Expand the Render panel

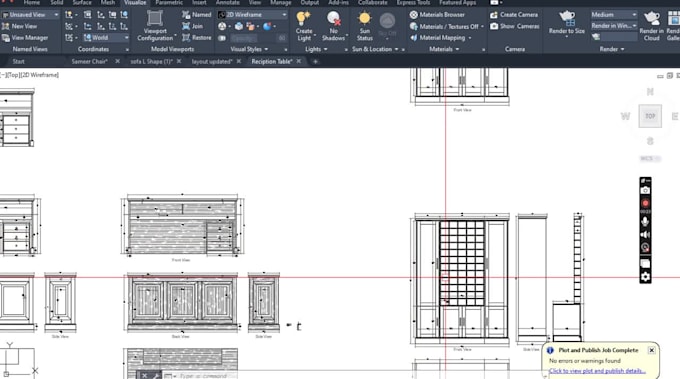[x=612, y=49]
